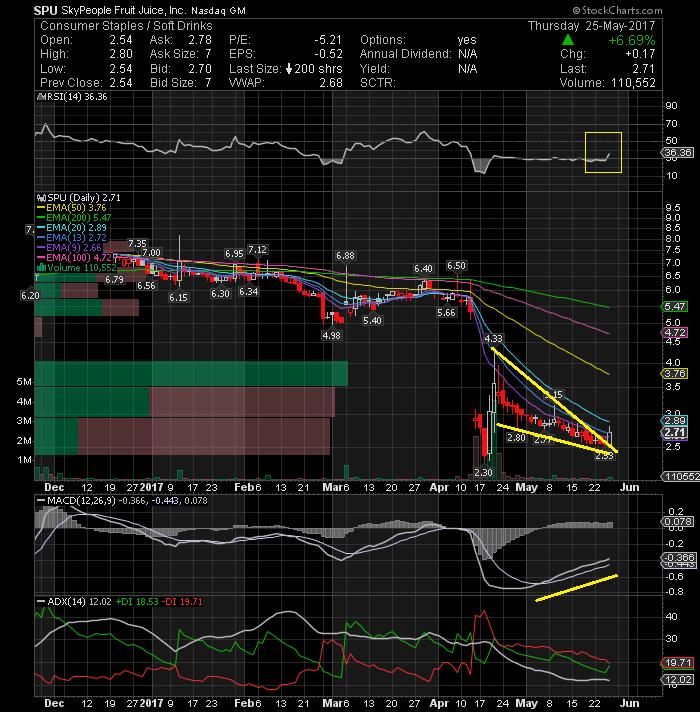The height and width of the screenshot is (712, 700).
Task: Click the 2.89 cyan EMA axis tag
Action: tap(675, 420)
